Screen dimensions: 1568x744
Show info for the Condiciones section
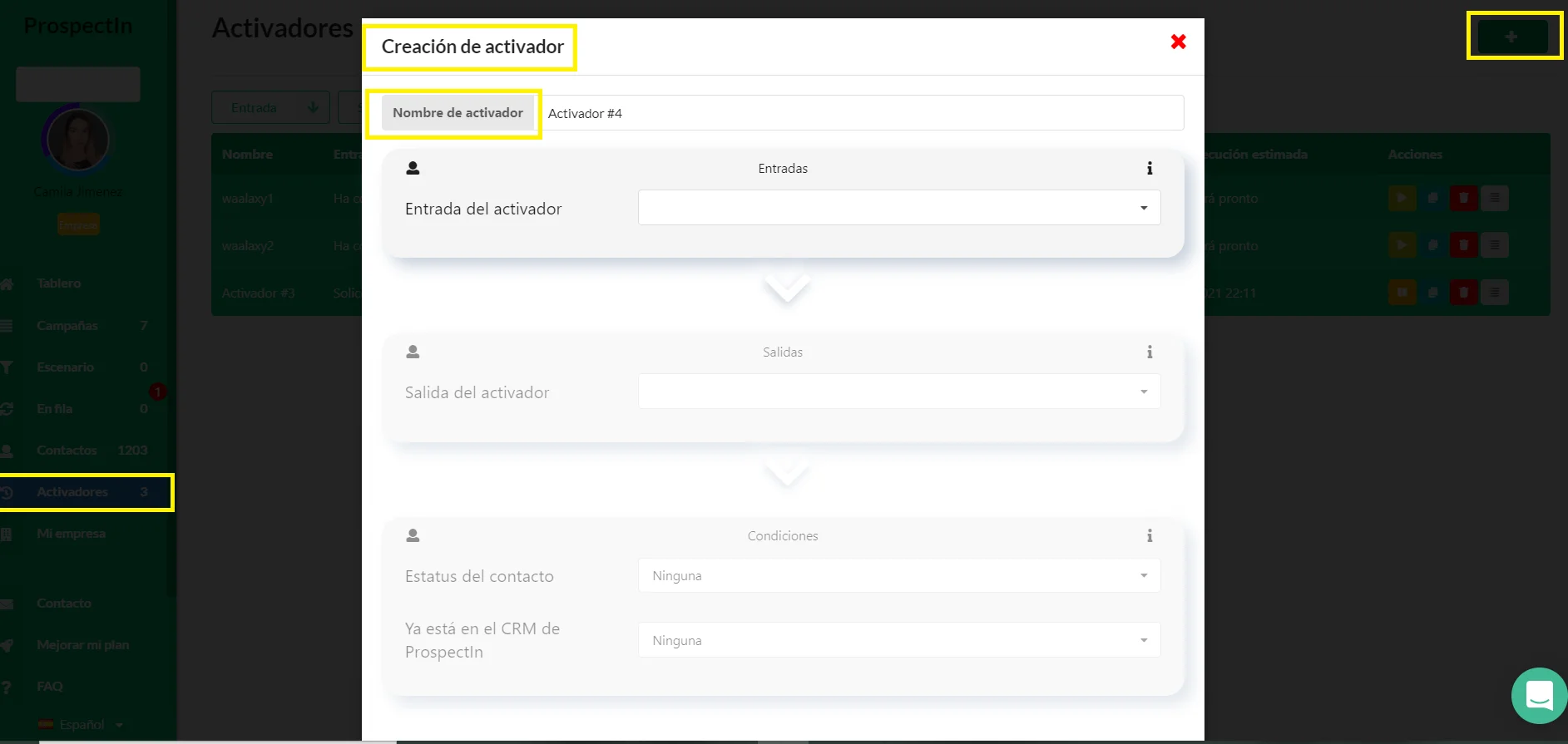(x=1150, y=535)
